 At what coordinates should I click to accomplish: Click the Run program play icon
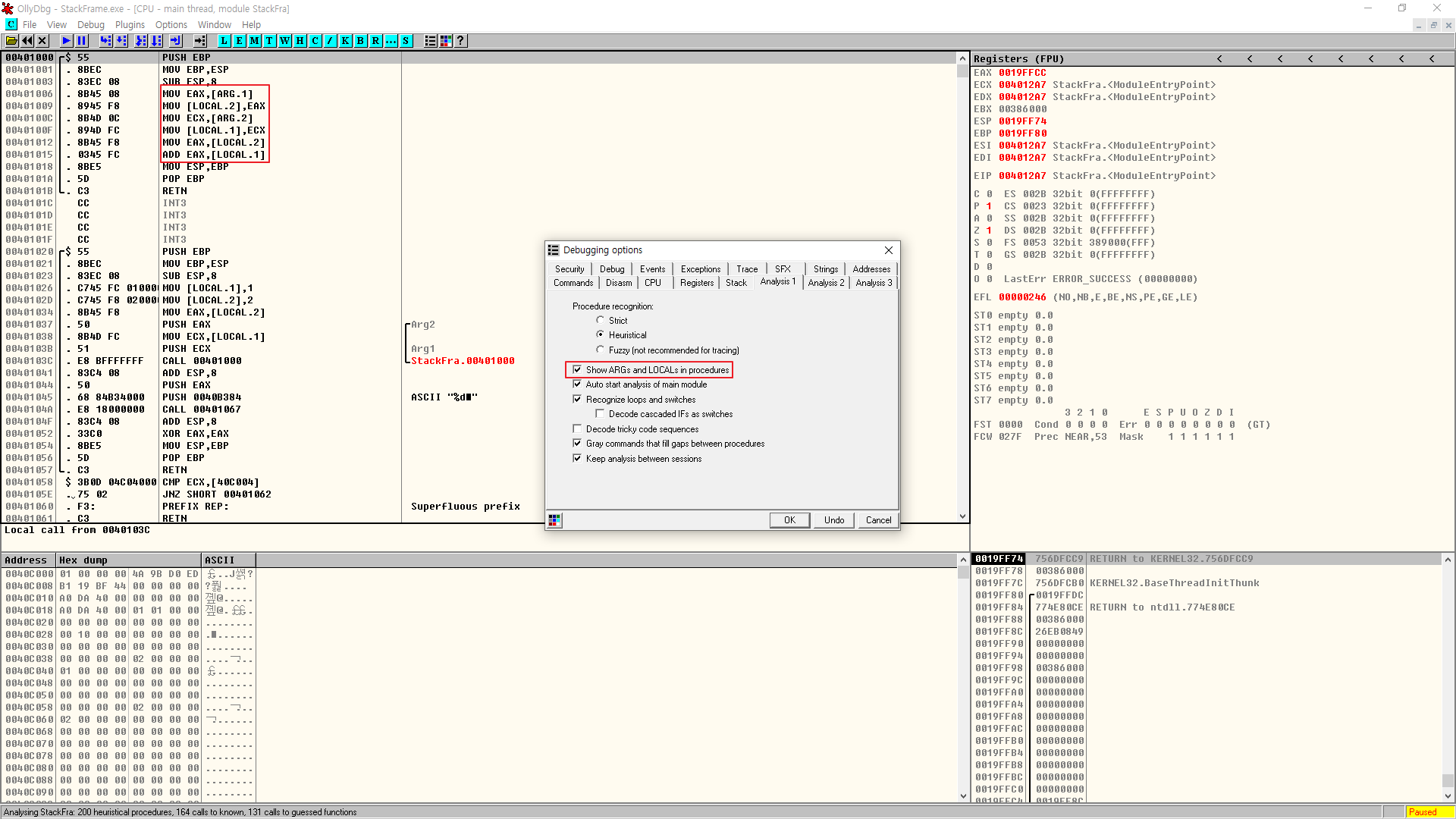[x=66, y=41]
